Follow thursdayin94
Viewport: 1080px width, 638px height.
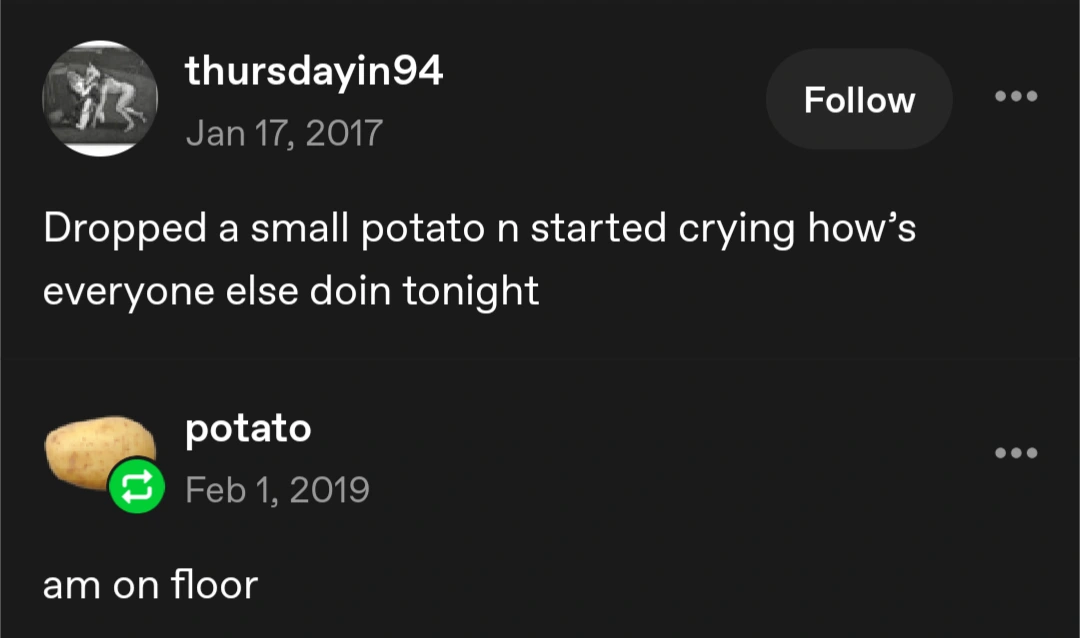click(x=859, y=100)
